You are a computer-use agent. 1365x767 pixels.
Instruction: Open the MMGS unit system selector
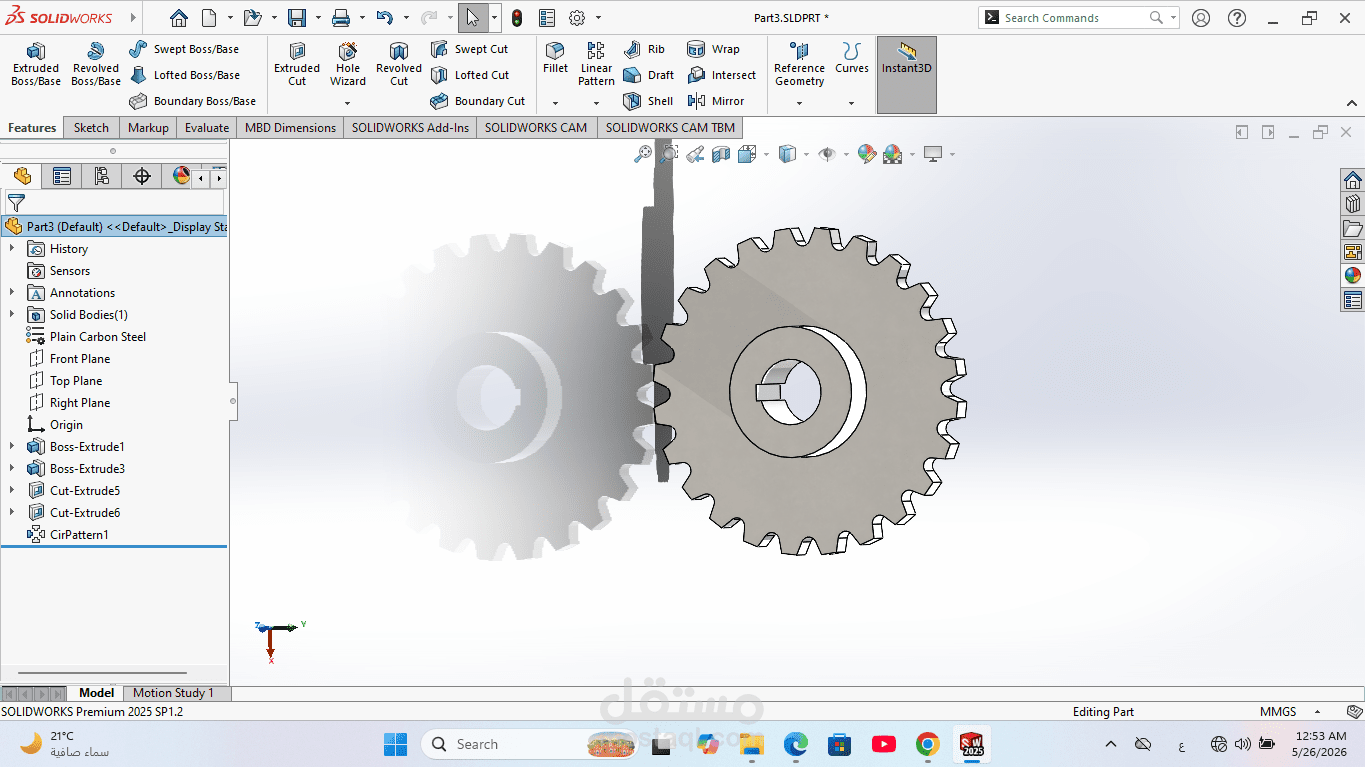[1278, 712]
